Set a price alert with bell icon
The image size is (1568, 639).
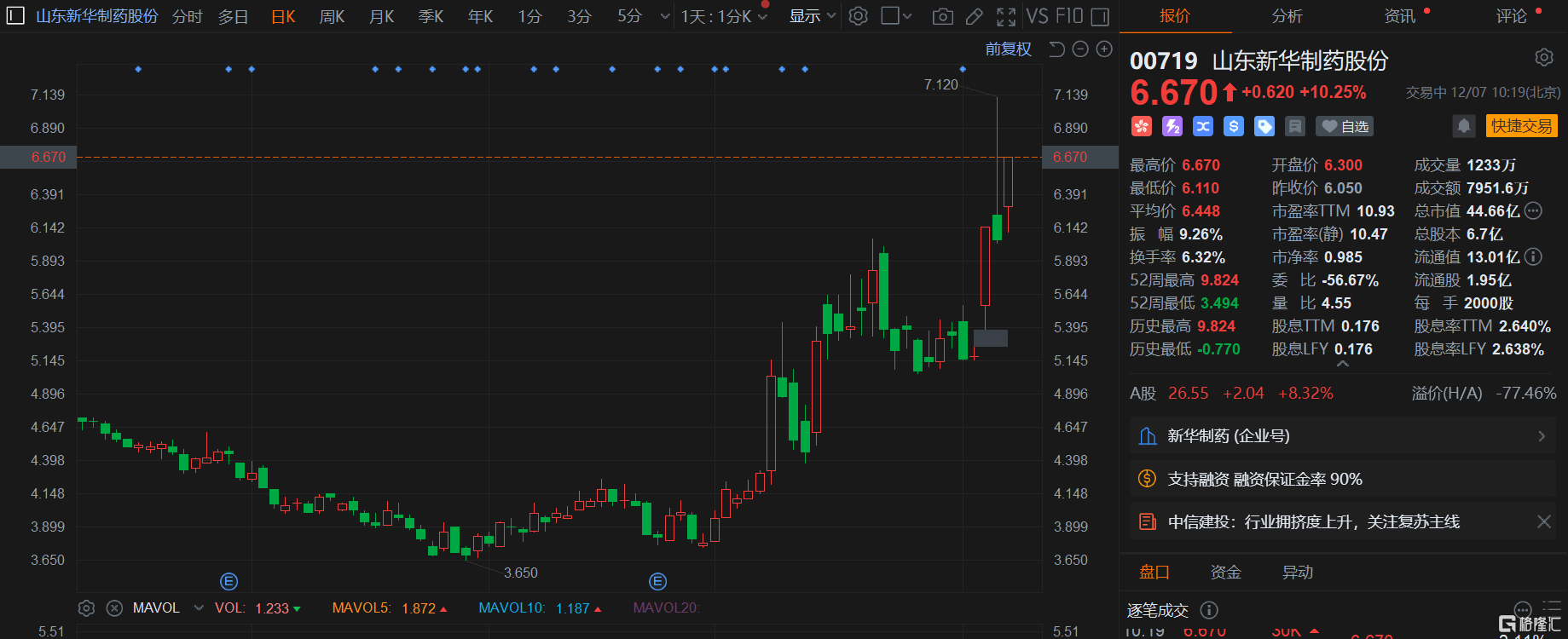1464,126
